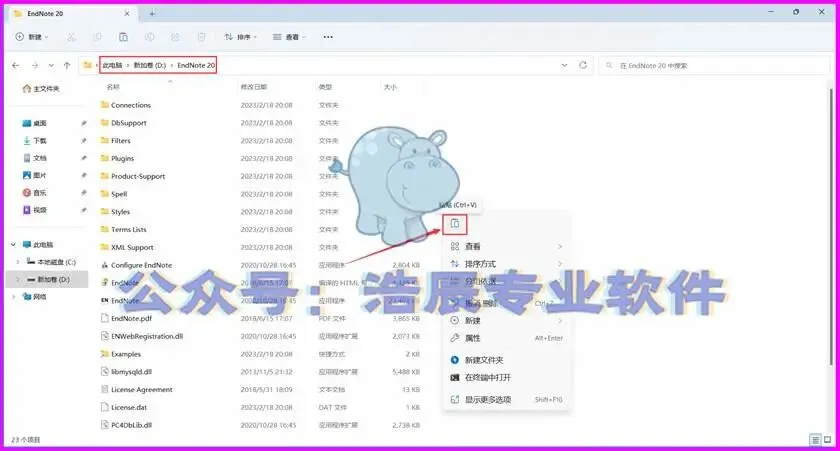Open 主文件夹 (Home) in the sidebar
The image size is (840, 451).
(x=41, y=89)
